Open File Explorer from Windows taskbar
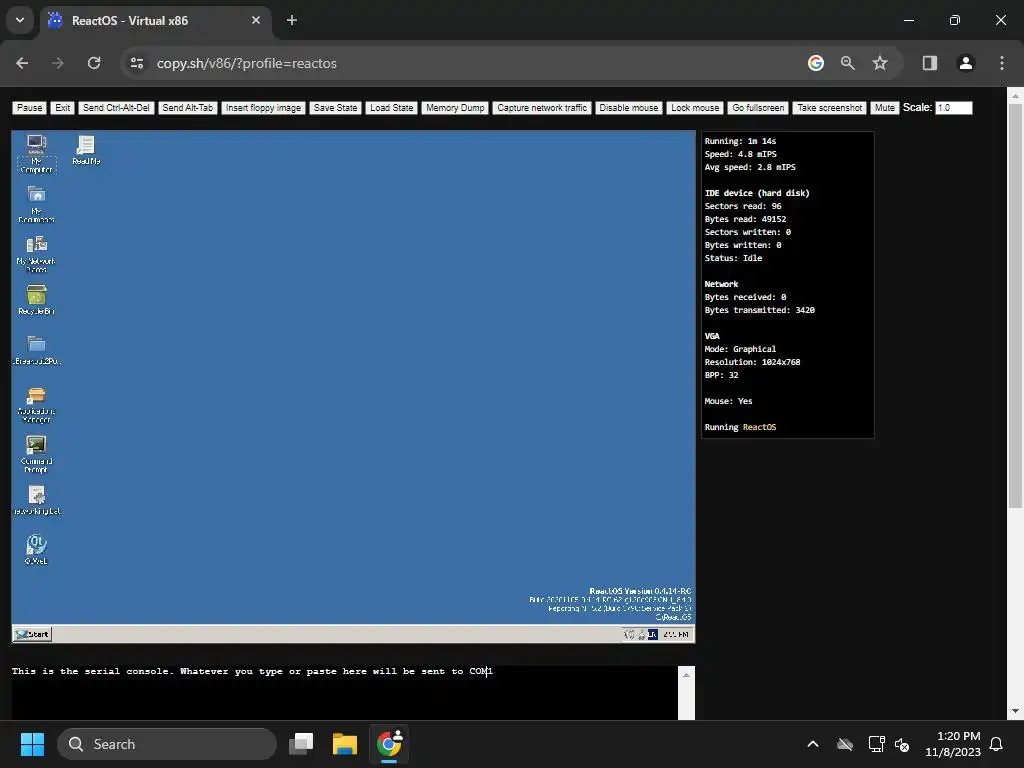The height and width of the screenshot is (768, 1024). [x=345, y=744]
